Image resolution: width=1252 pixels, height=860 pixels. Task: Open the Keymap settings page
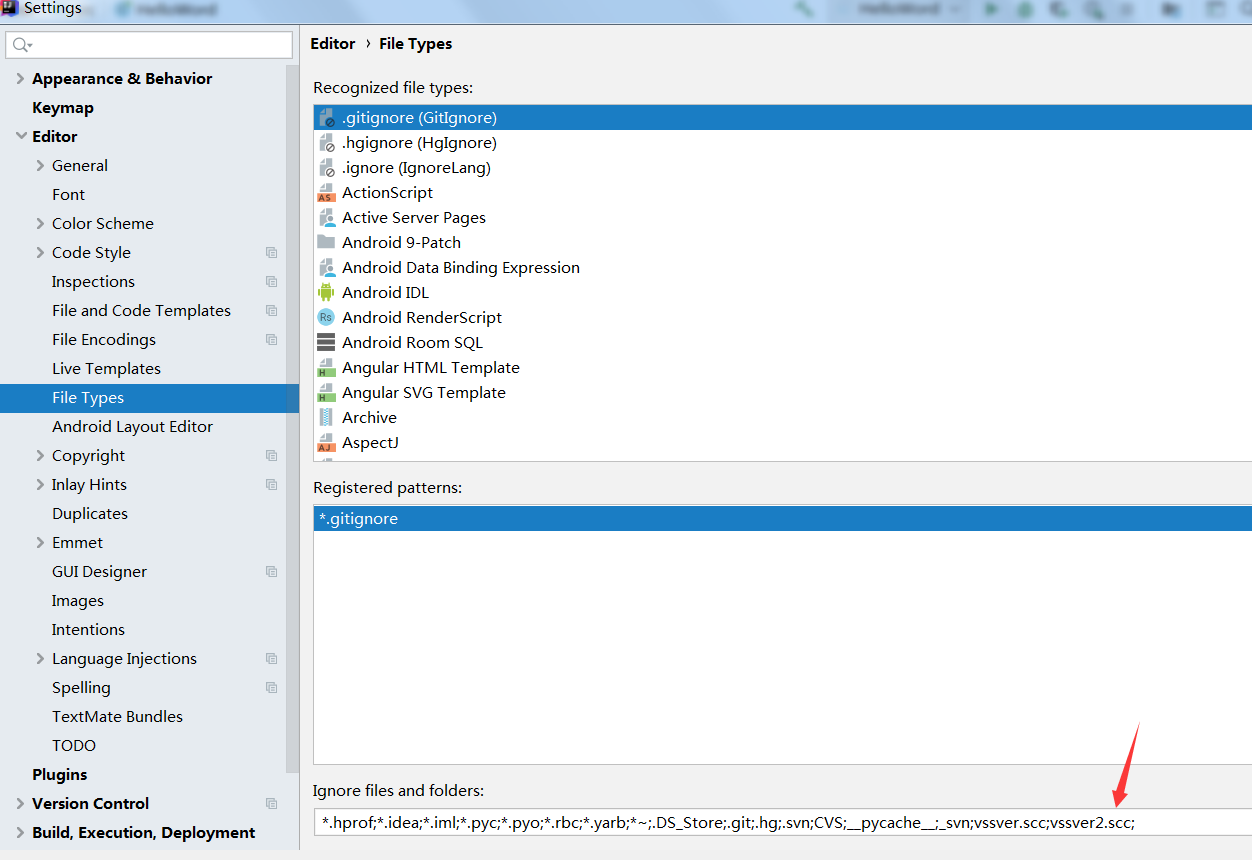point(63,108)
